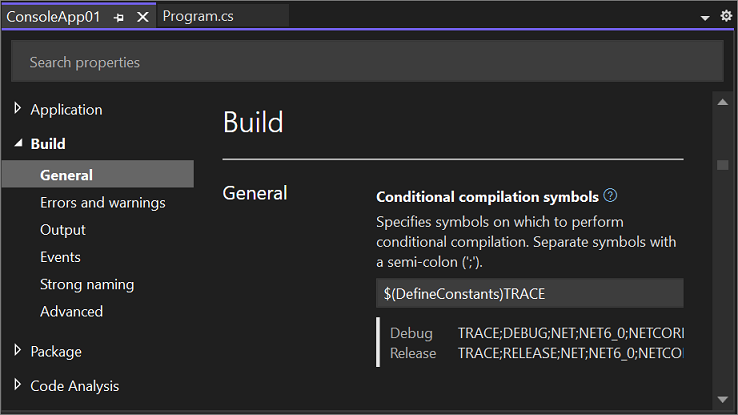Open Advanced build settings
Viewport: 738px width, 415px height.
72,311
